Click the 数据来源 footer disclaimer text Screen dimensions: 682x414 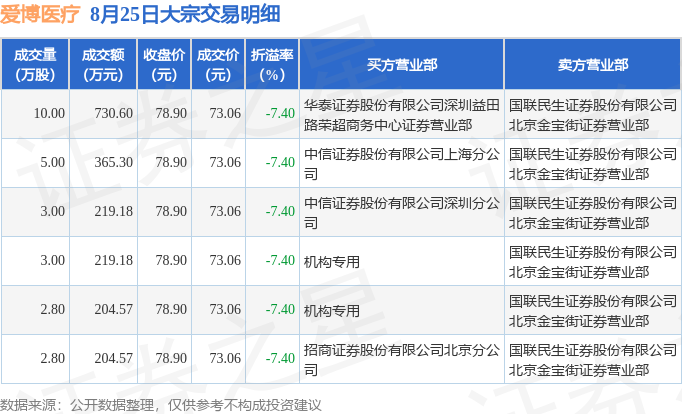pos(160,405)
